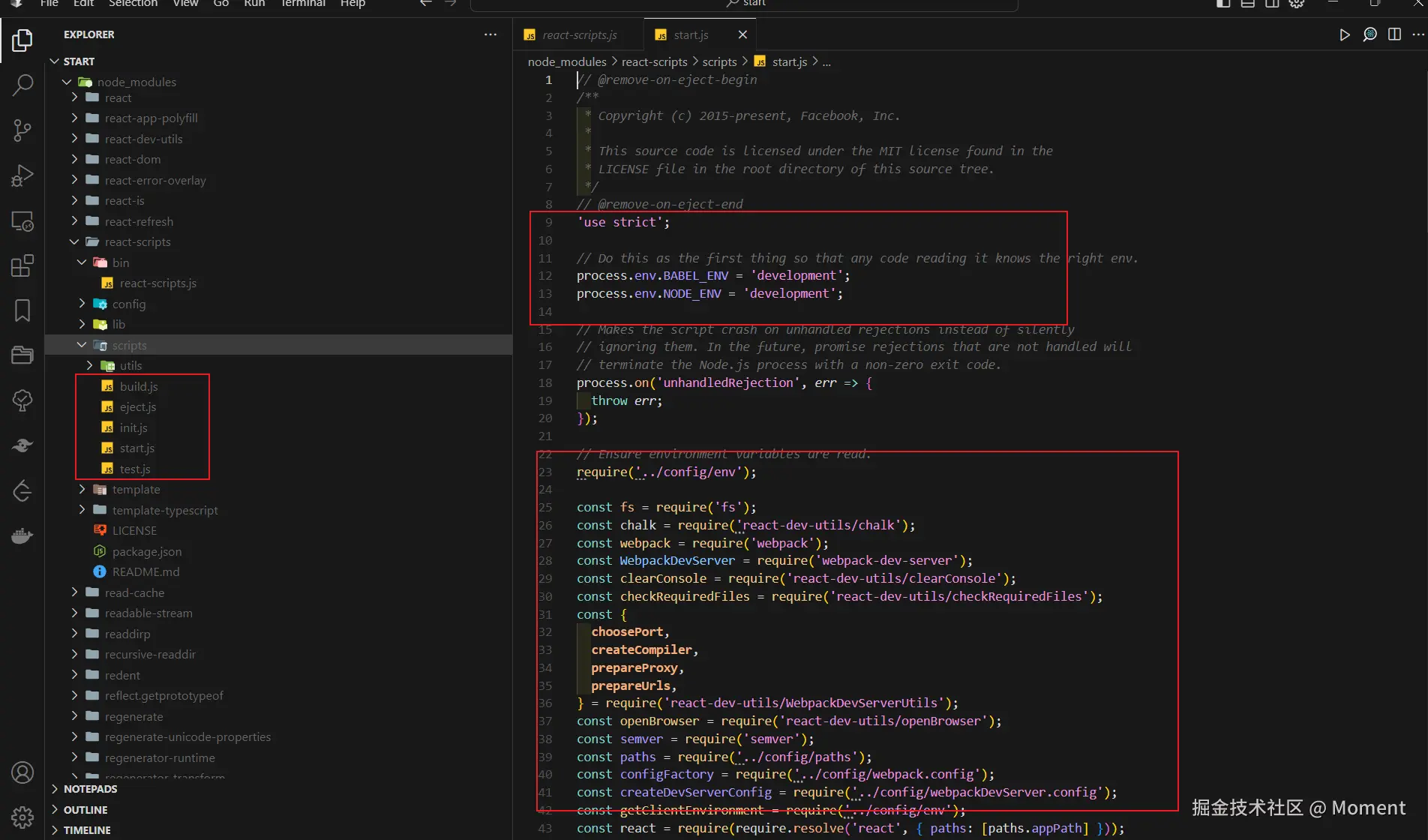The height and width of the screenshot is (840, 1428).
Task: Click the Run Code play icon
Action: (1344, 34)
